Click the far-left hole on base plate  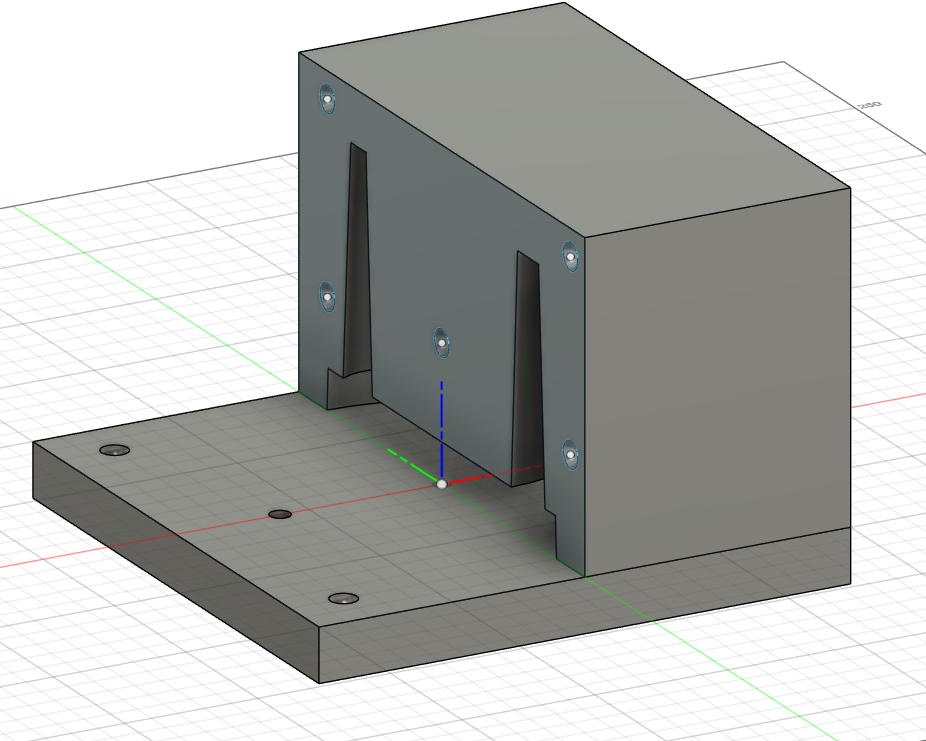click(x=115, y=449)
